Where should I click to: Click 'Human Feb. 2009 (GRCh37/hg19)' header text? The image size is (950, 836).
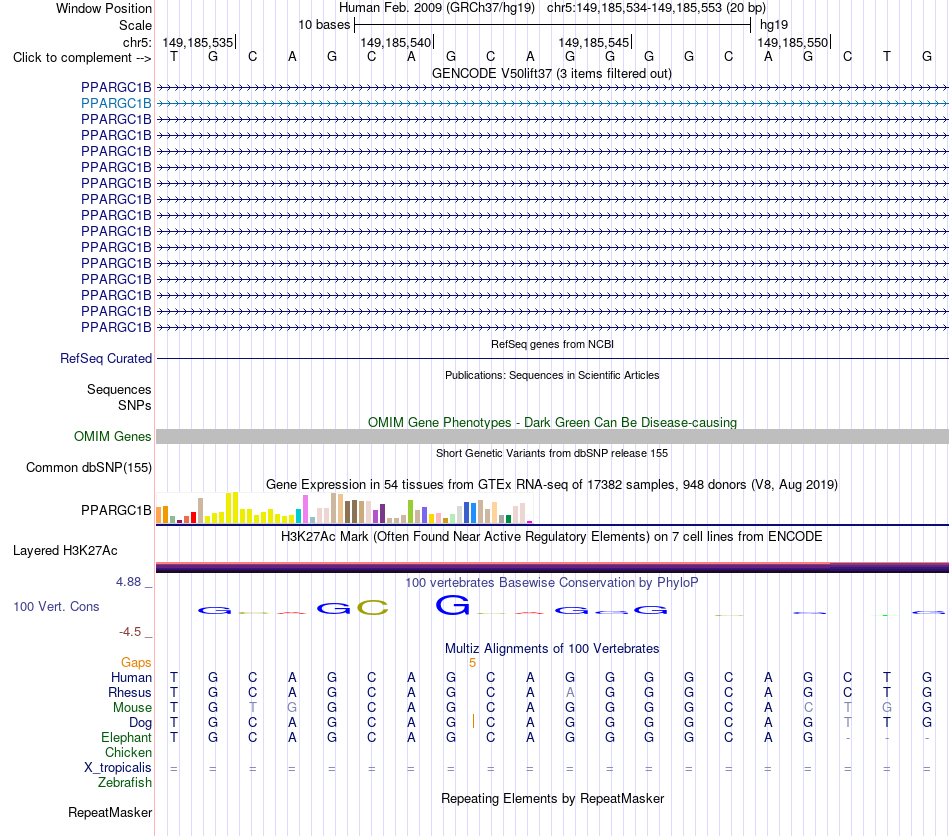437,8
